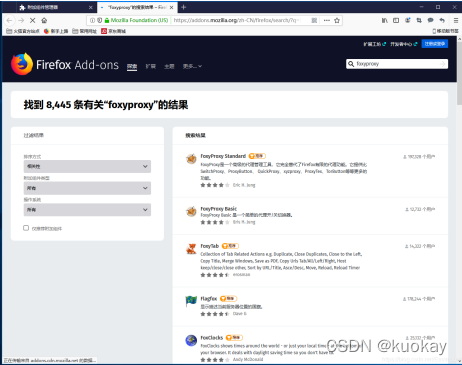Click the Flagfox flag icon
Screen dimensions: 462x365
(x=191, y=301)
